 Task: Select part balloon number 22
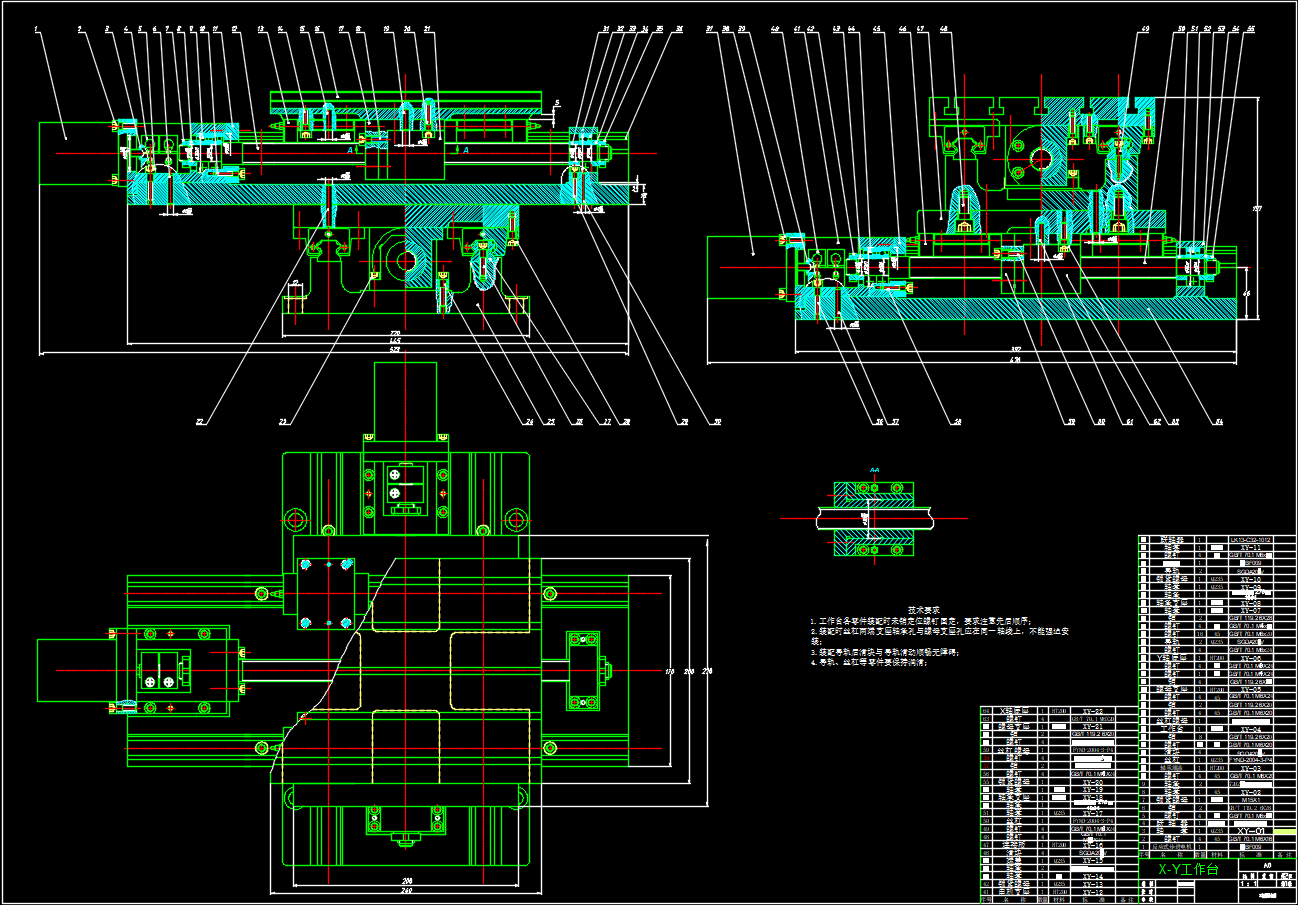click(200, 423)
